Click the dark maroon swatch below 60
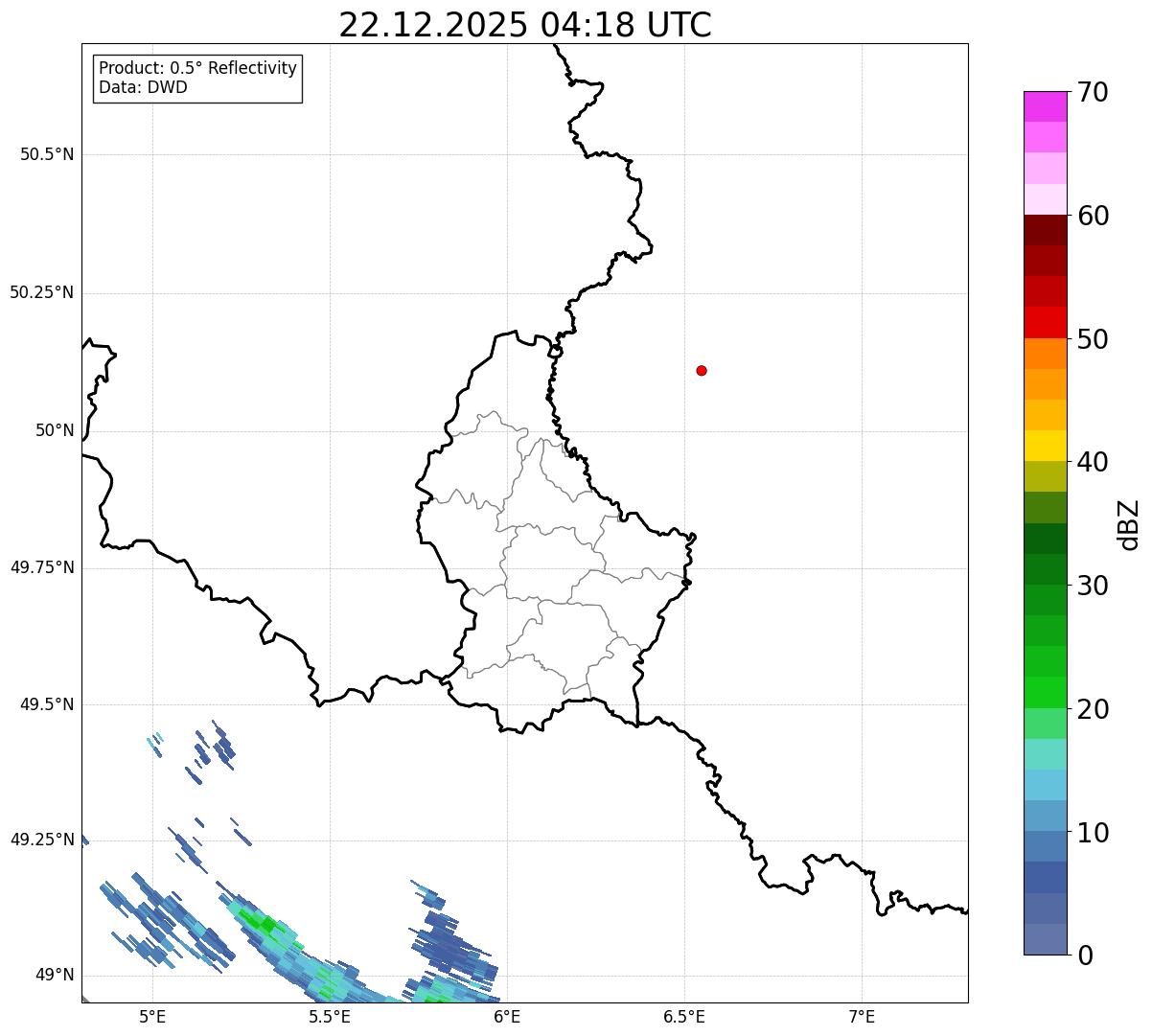 pos(1045,230)
